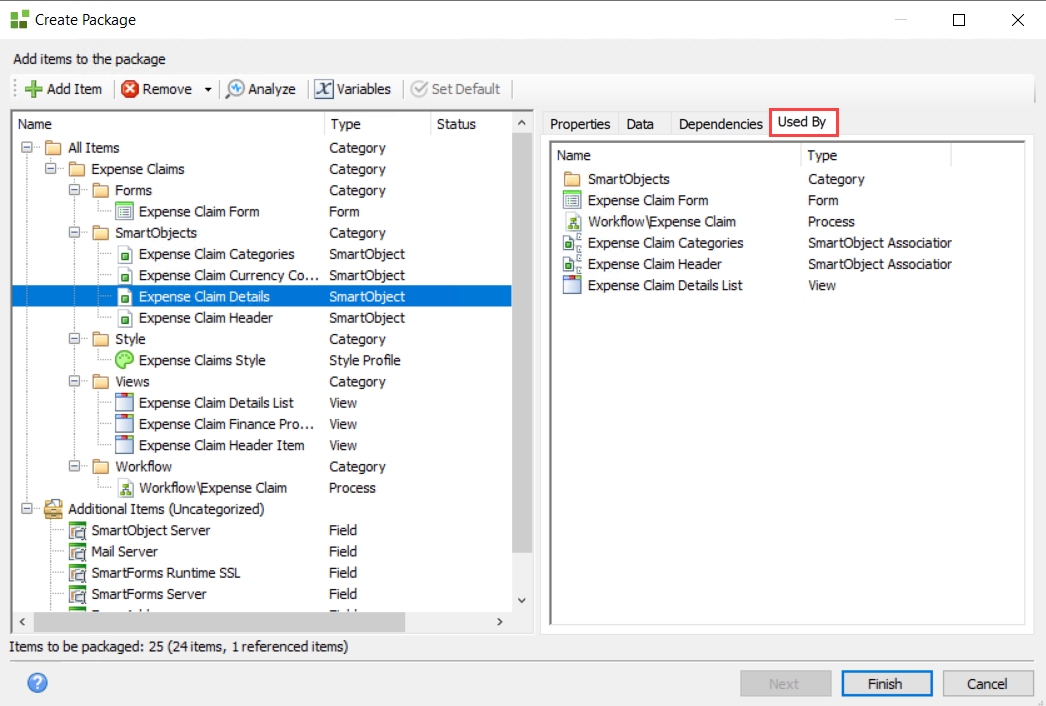This screenshot has width=1046, height=706.
Task: Open the Remove dropdown arrow
Action: coord(208,89)
